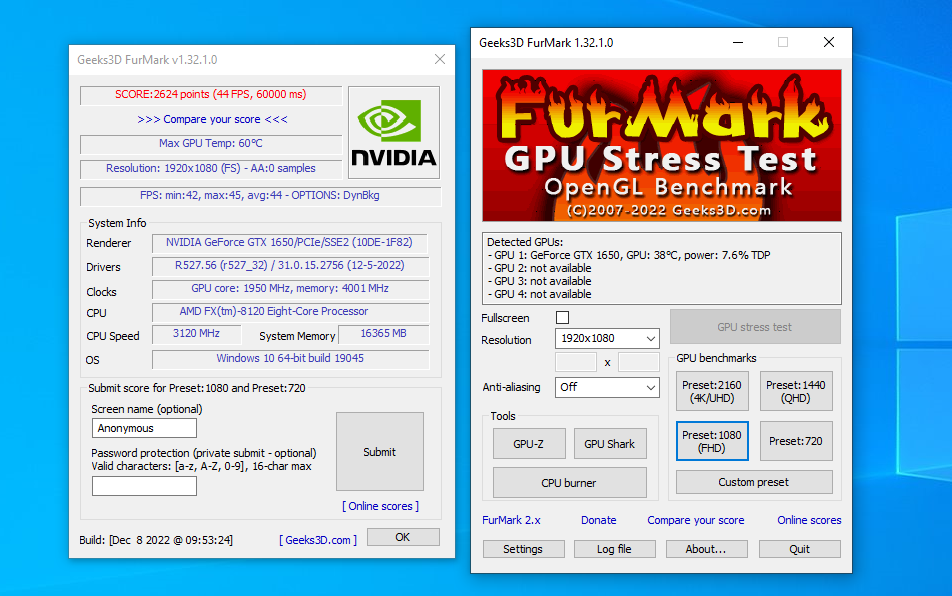Run Preset:2160 (4K/UHD) benchmark

(x=712, y=391)
